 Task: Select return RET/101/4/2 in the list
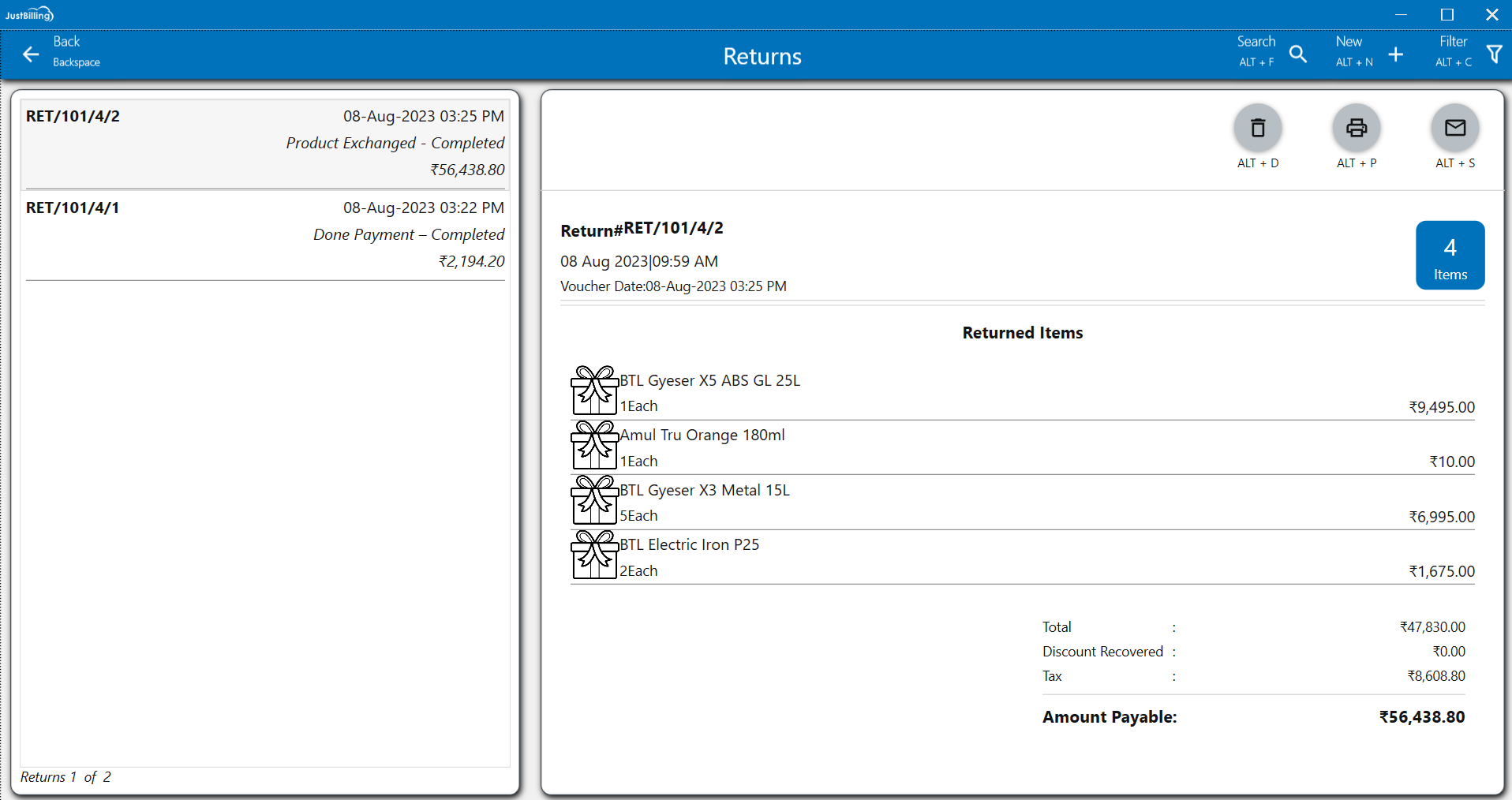tap(265, 143)
